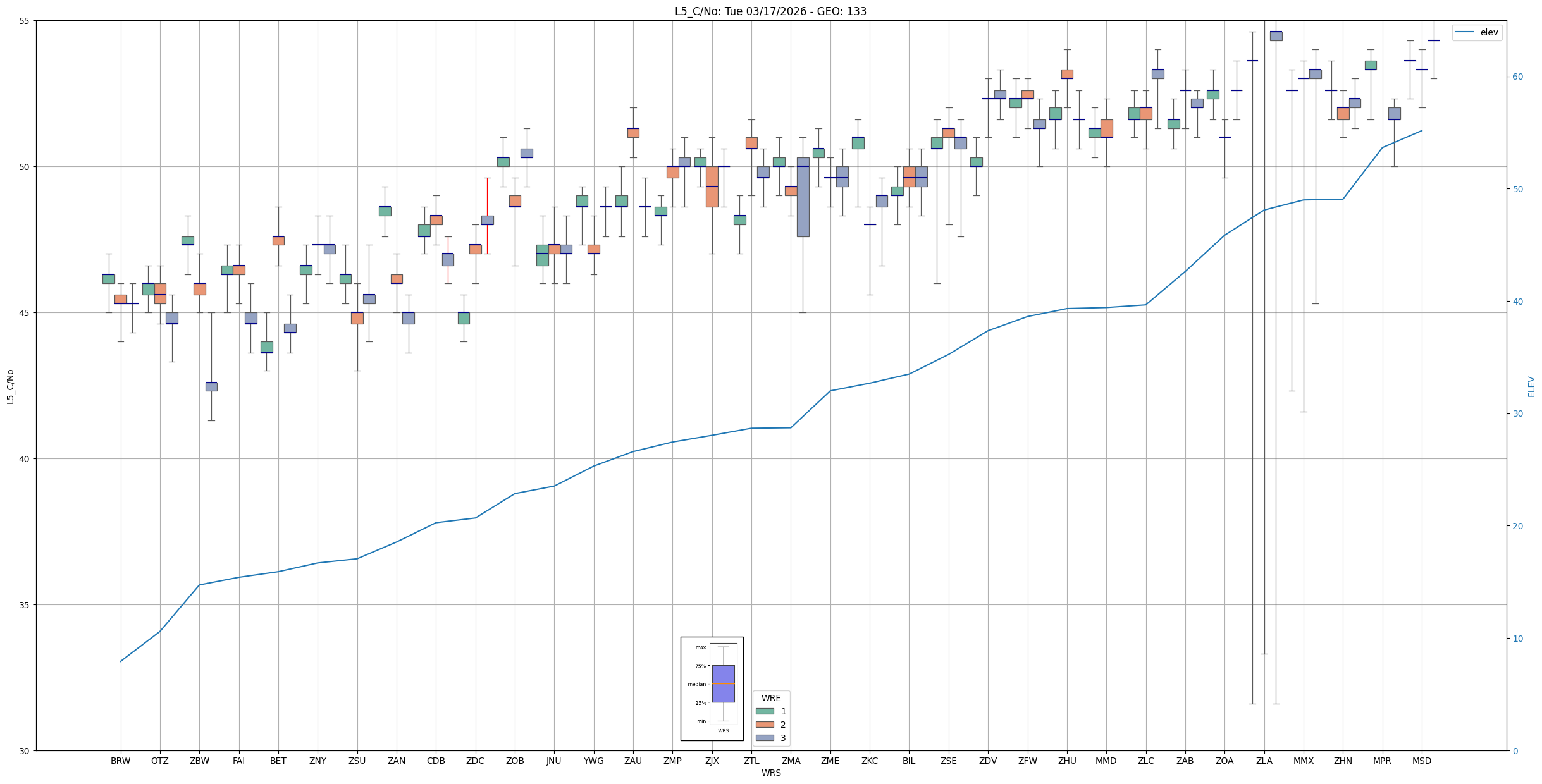Image resolution: width=1542 pixels, height=784 pixels.
Task: Click the blue-gray WRE 3 legend swatch
Action: click(765, 738)
